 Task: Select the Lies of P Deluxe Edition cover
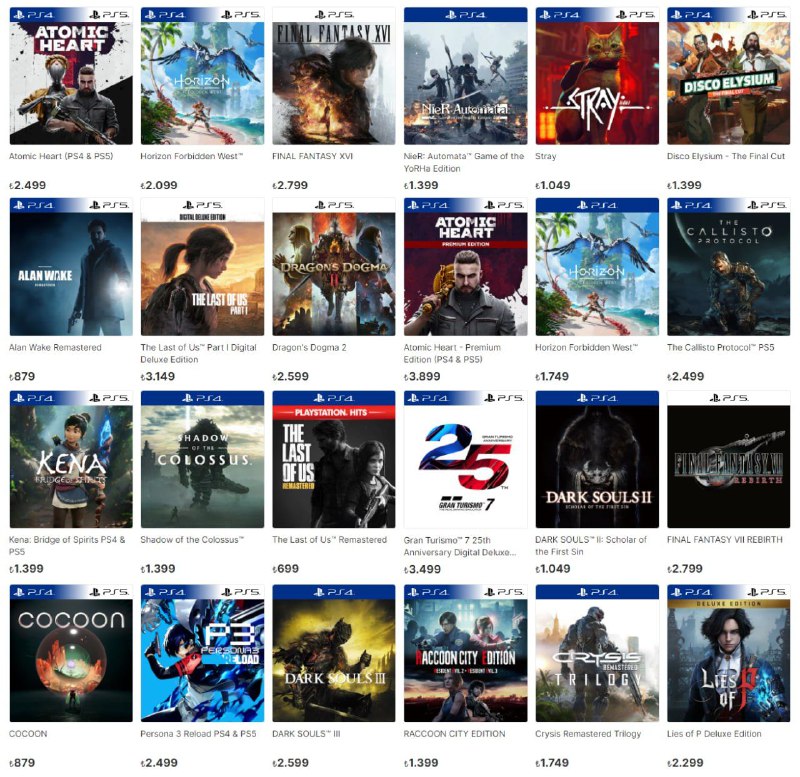[729, 653]
